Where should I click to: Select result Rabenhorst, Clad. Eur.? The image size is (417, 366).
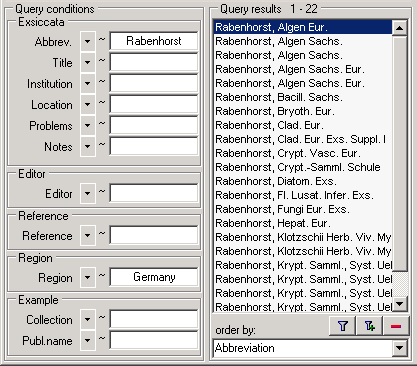click(303, 125)
